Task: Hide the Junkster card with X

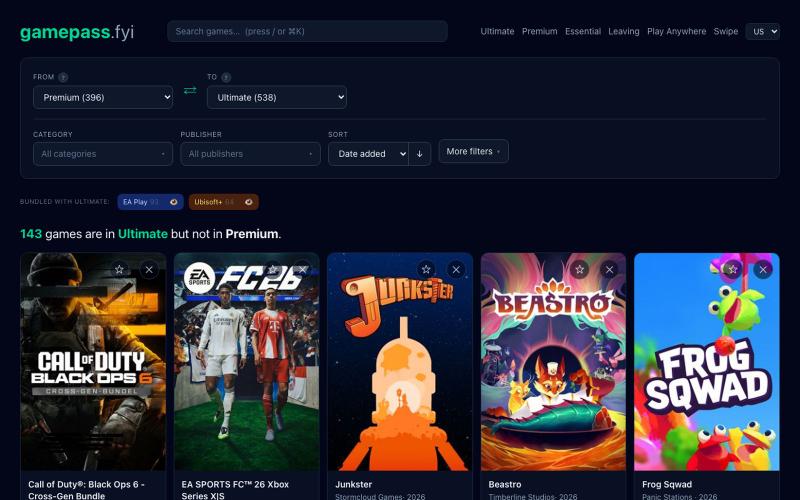Action: click(456, 269)
